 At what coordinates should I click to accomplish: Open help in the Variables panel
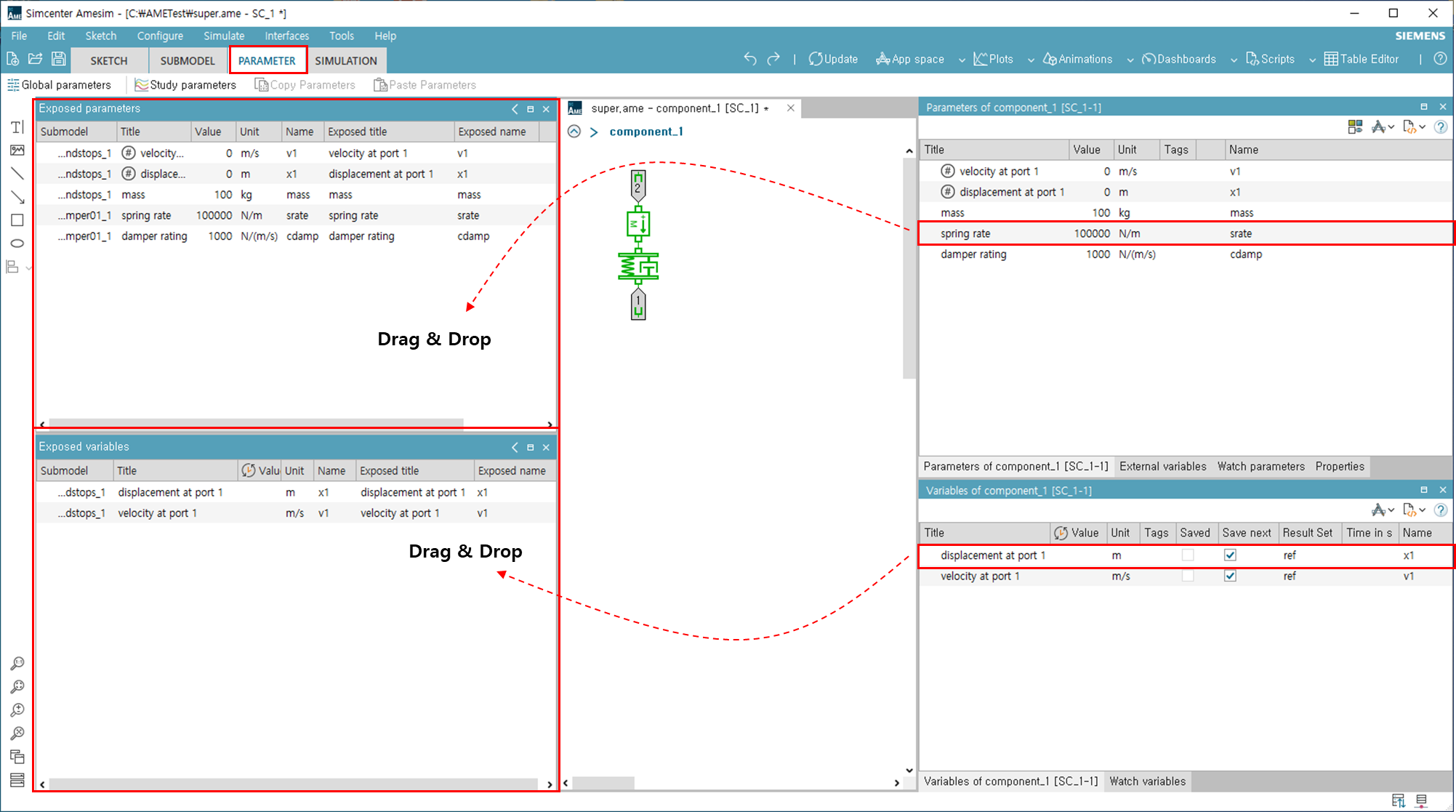coord(1440,510)
